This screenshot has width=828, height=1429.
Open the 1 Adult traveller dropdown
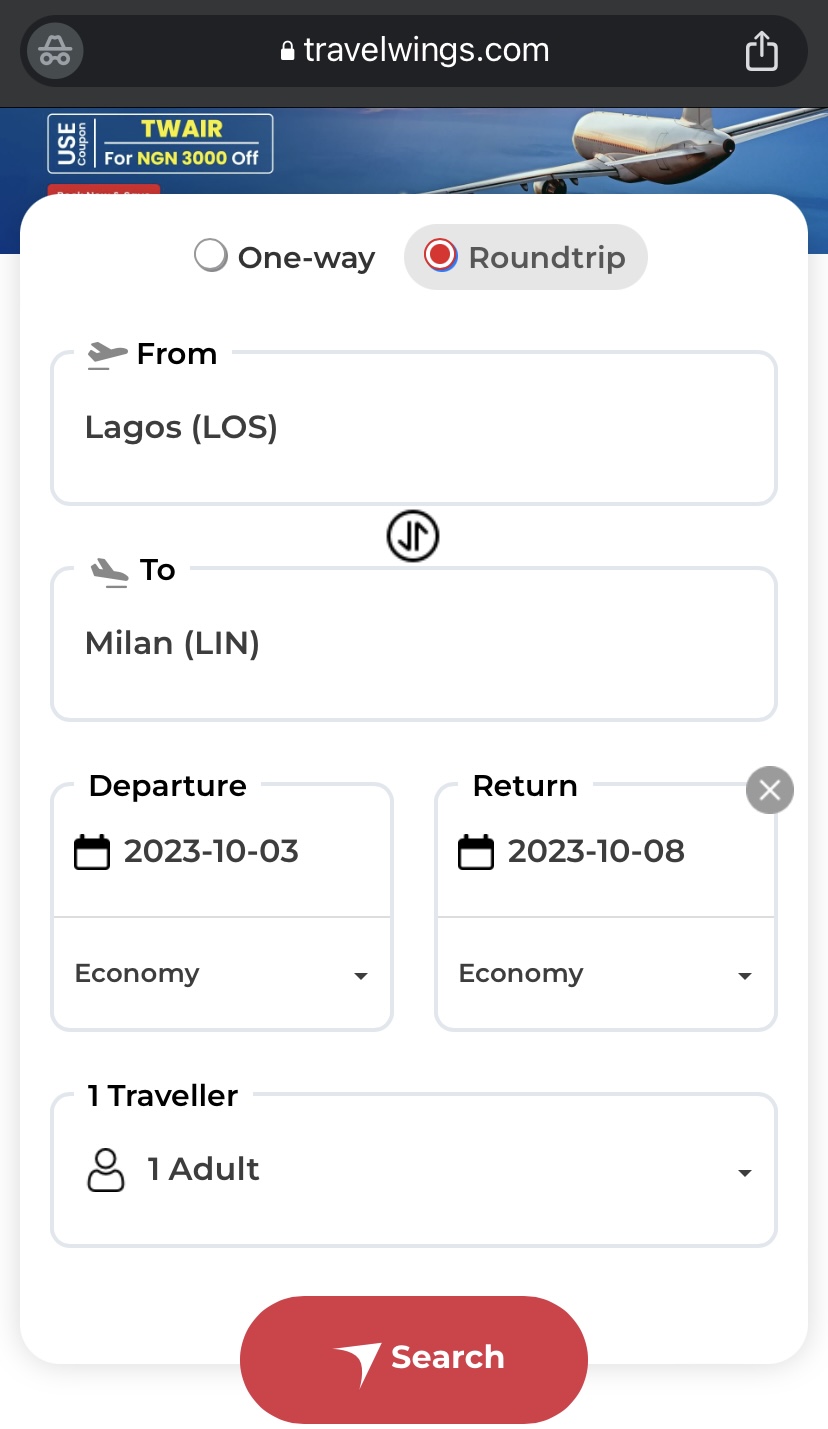click(x=414, y=1170)
